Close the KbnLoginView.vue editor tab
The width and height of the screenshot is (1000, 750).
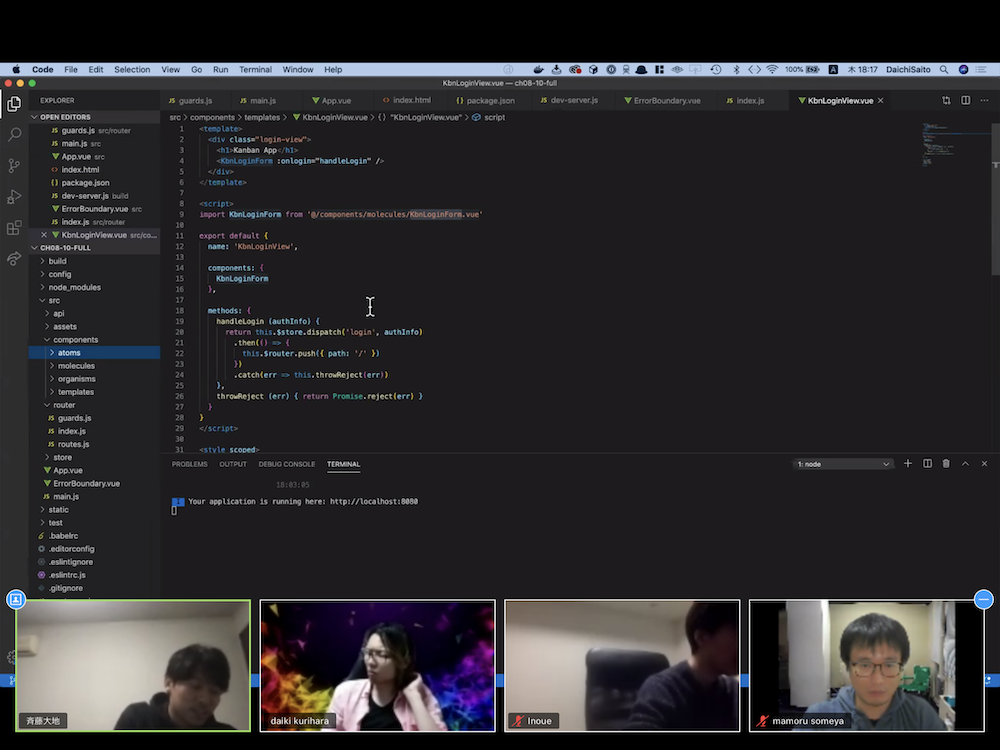click(x=881, y=101)
